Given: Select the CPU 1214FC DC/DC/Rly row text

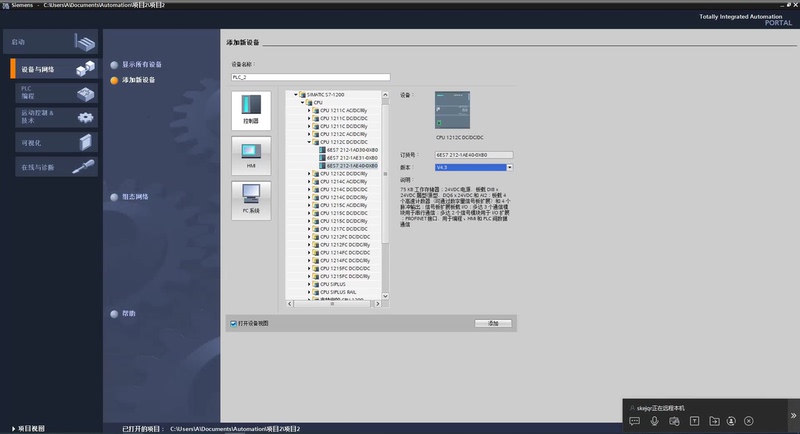Looking at the screenshot, I should [x=345, y=261].
